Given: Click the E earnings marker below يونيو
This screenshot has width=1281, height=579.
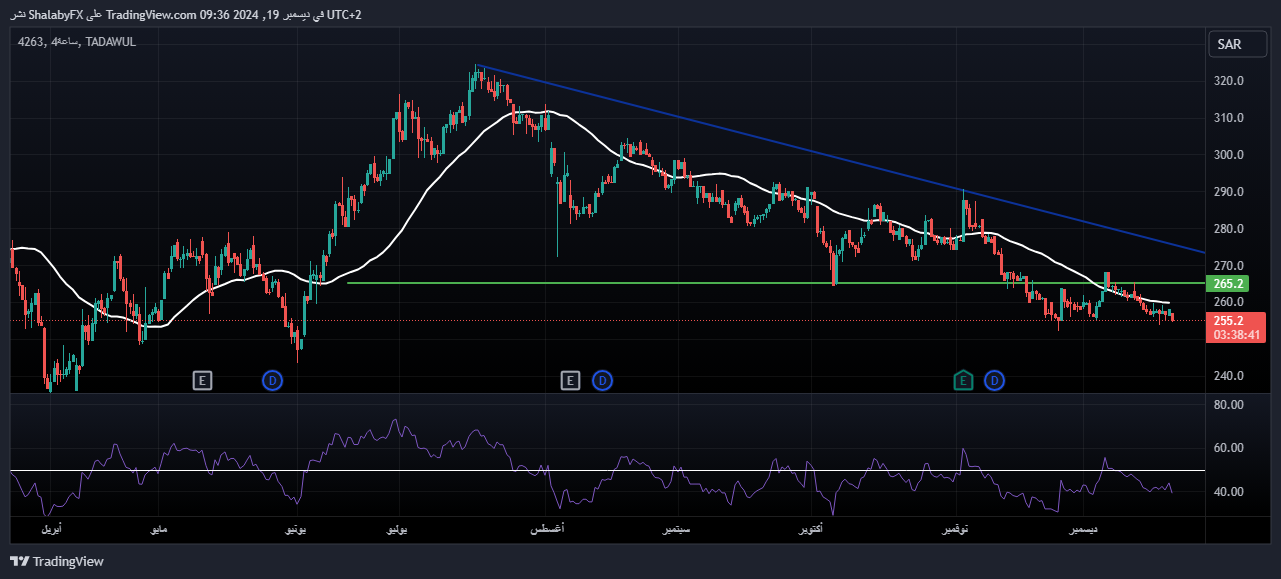Looking at the screenshot, I should (x=202, y=380).
